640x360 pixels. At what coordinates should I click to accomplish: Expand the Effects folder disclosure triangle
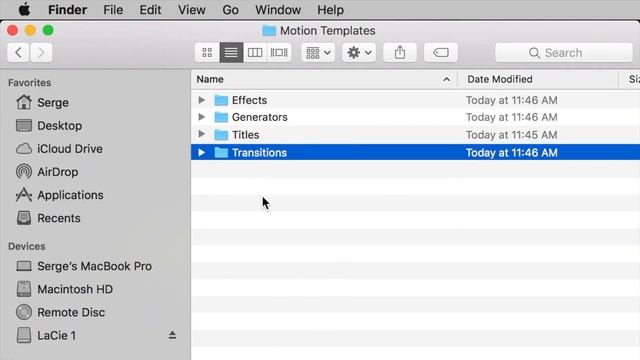[202, 100]
